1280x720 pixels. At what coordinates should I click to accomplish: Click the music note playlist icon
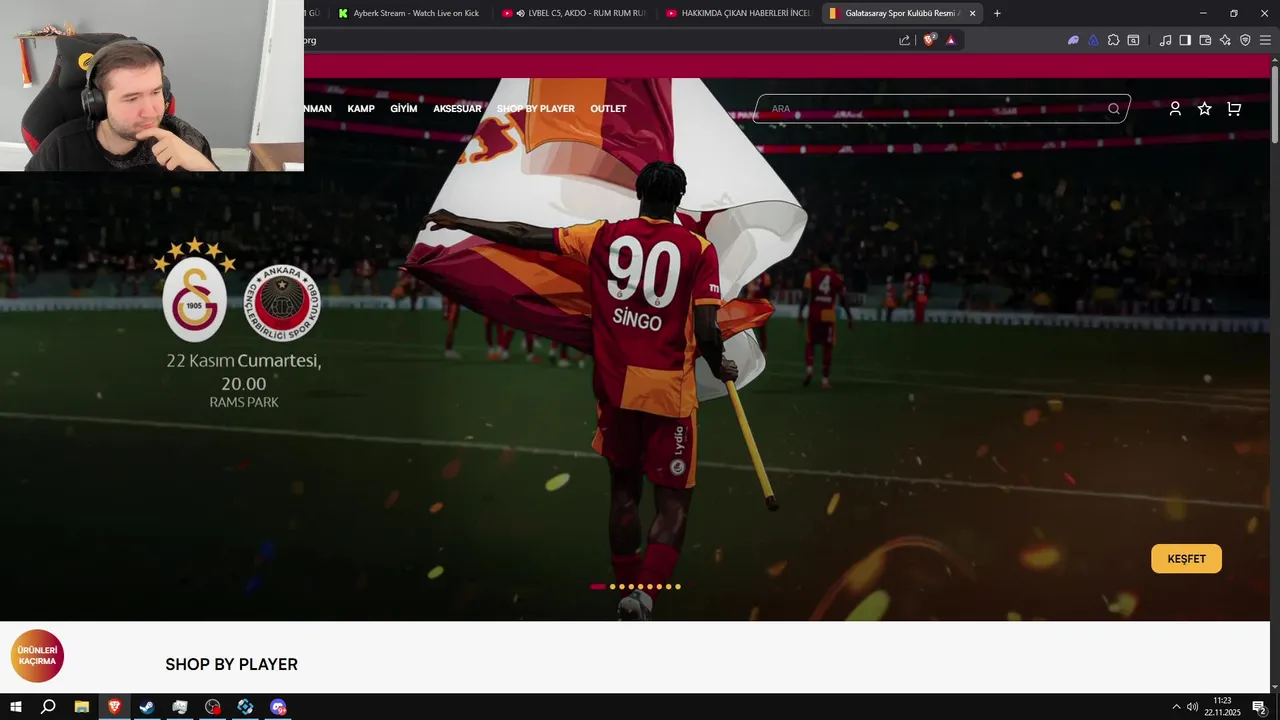pyautogui.click(x=1165, y=40)
